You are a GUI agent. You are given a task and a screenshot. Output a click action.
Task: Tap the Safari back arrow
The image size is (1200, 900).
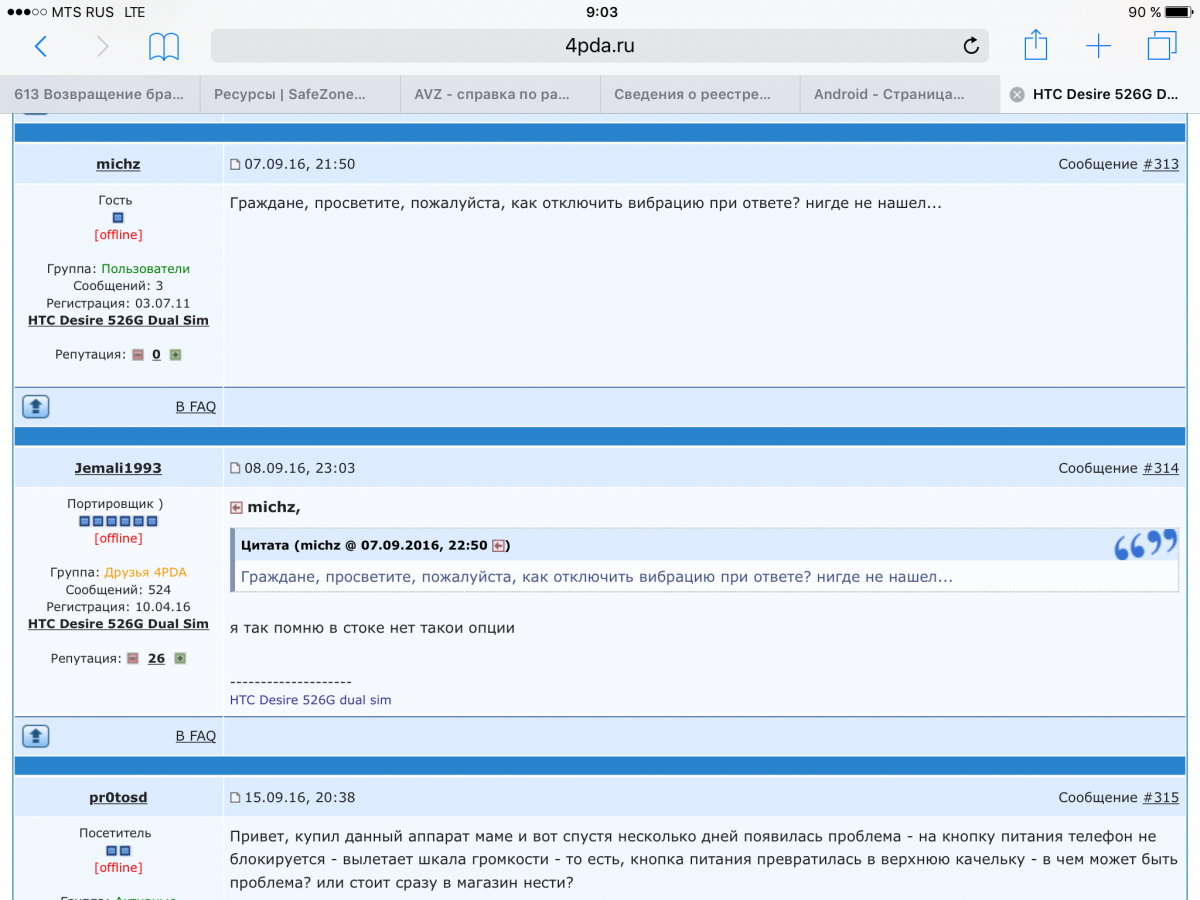(x=41, y=46)
